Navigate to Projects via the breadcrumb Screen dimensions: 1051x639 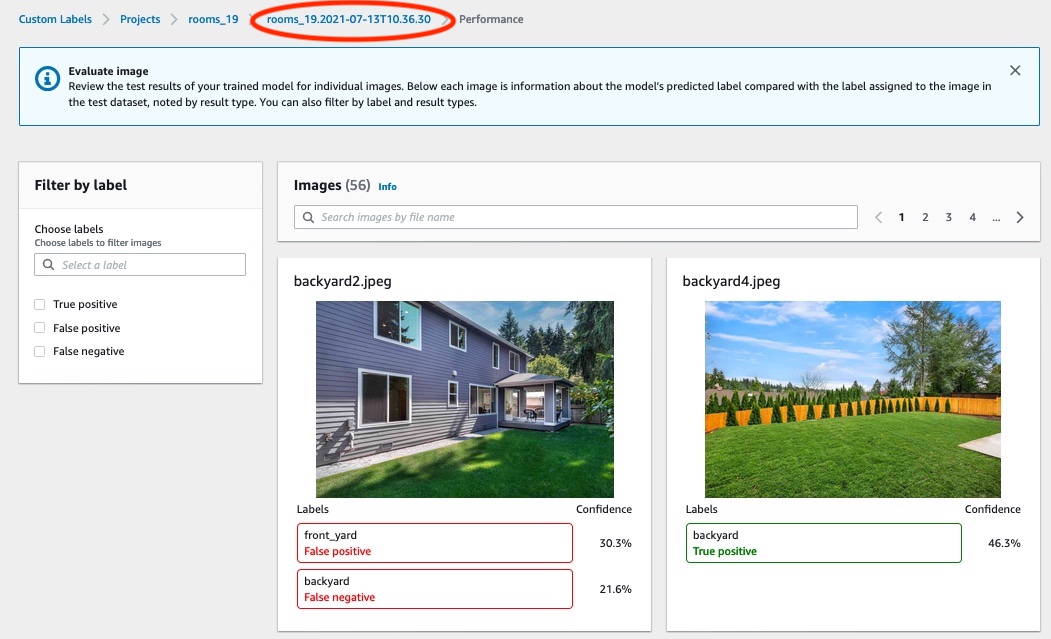140,18
